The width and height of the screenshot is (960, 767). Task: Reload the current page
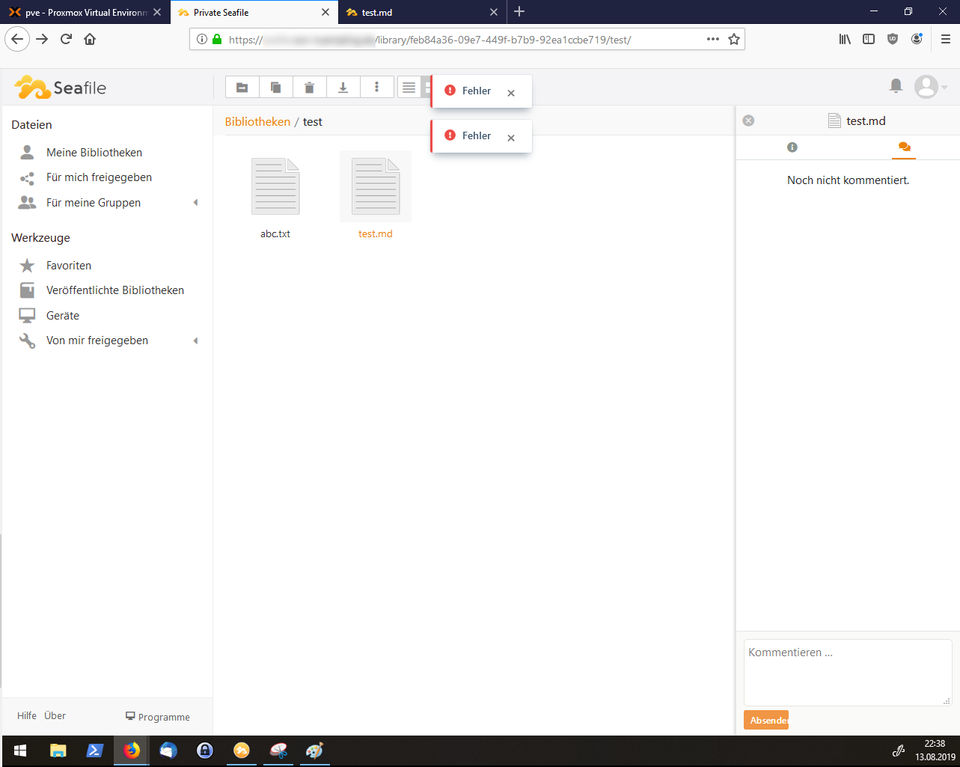(66, 39)
